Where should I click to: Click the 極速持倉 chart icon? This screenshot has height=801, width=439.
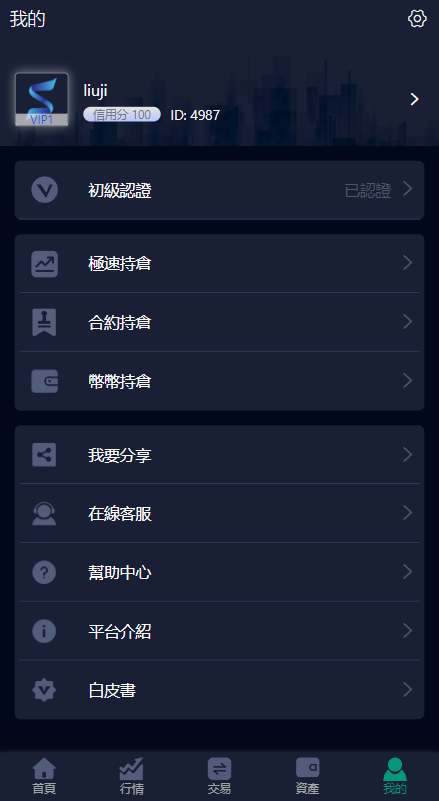tap(44, 264)
